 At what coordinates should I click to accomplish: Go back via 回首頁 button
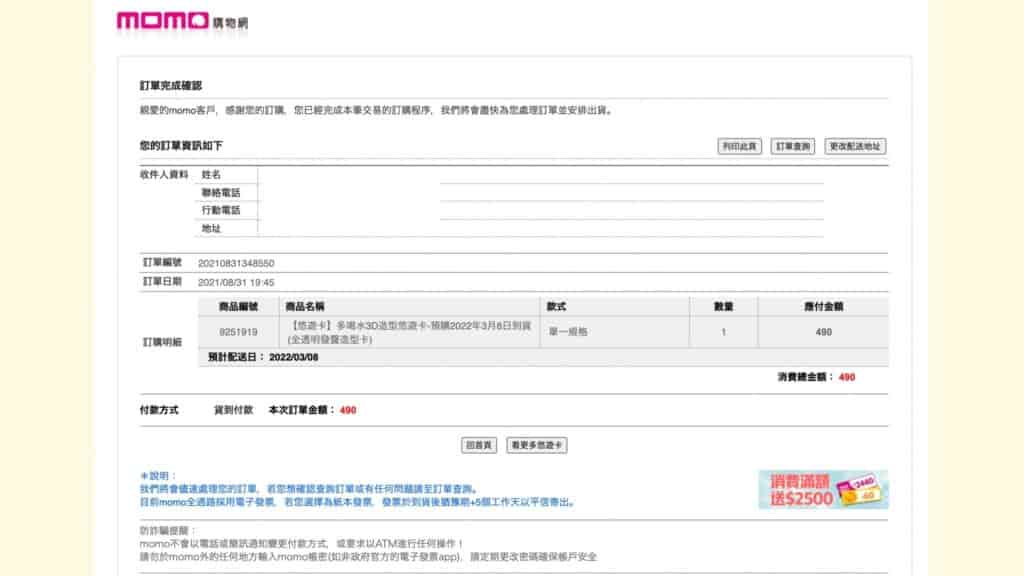coord(479,445)
